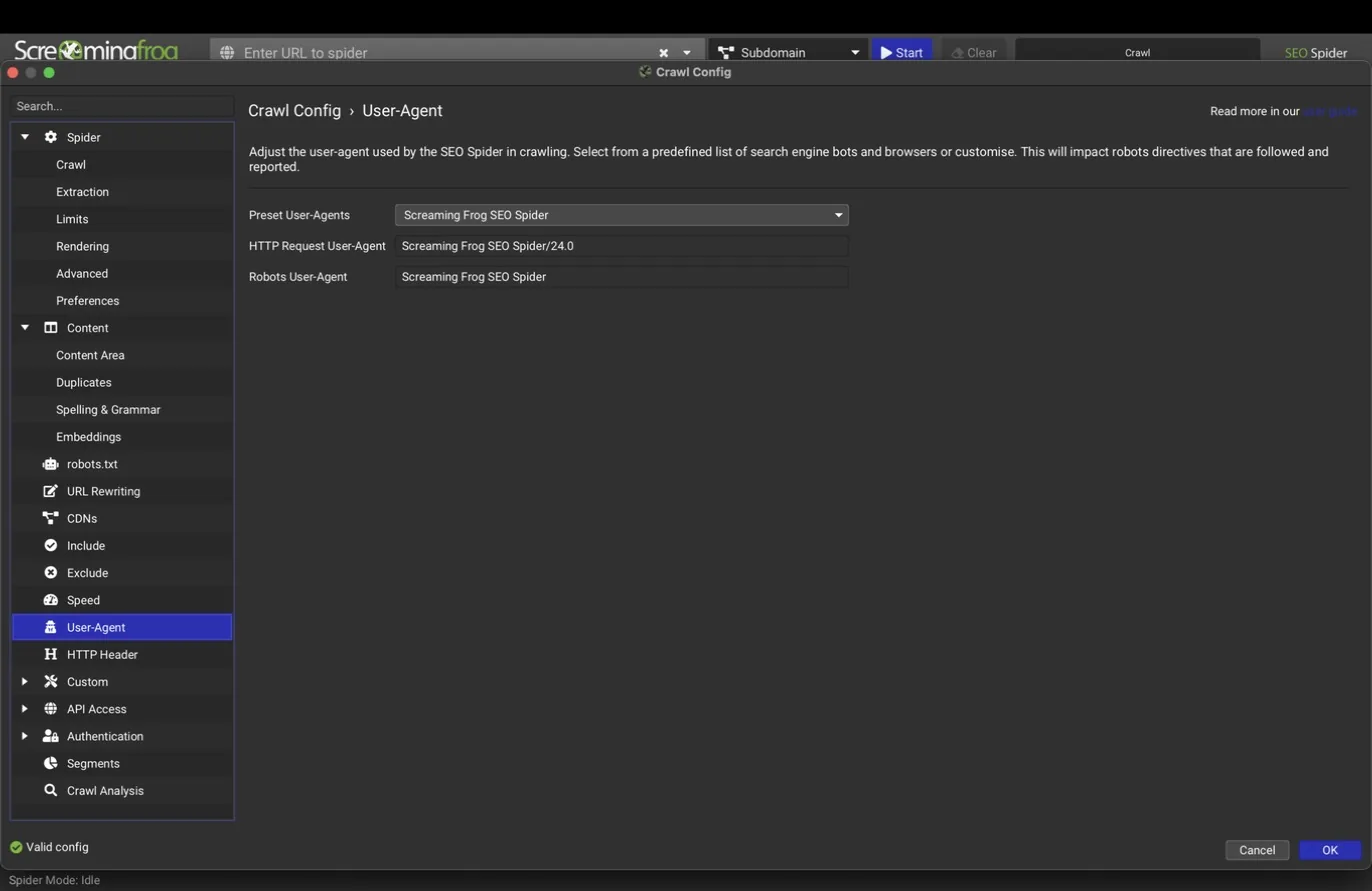Click the Preset User-Agents label
This screenshot has height=891, width=1372.
point(299,215)
